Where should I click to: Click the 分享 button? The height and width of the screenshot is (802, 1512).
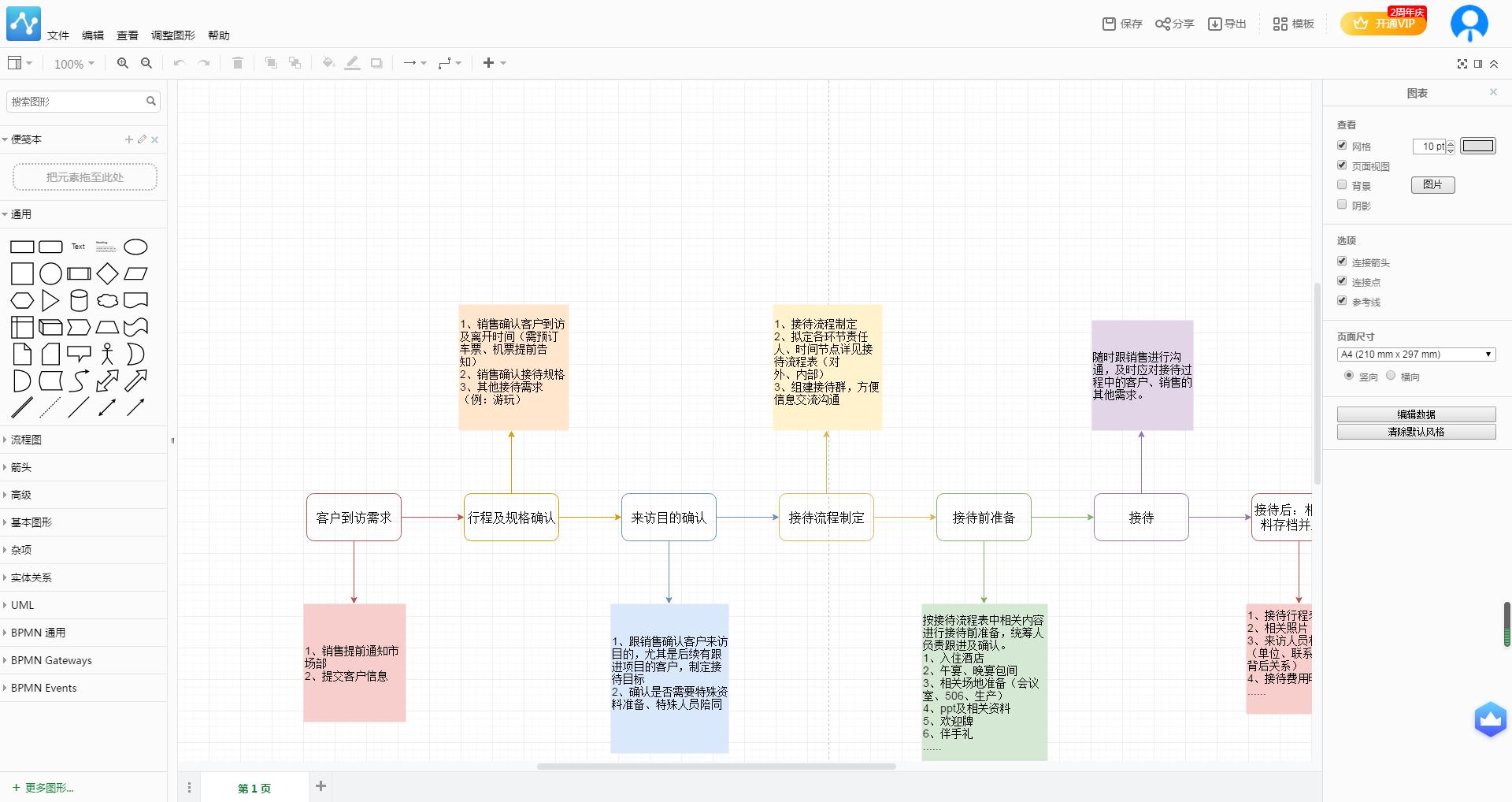pyautogui.click(x=1175, y=24)
